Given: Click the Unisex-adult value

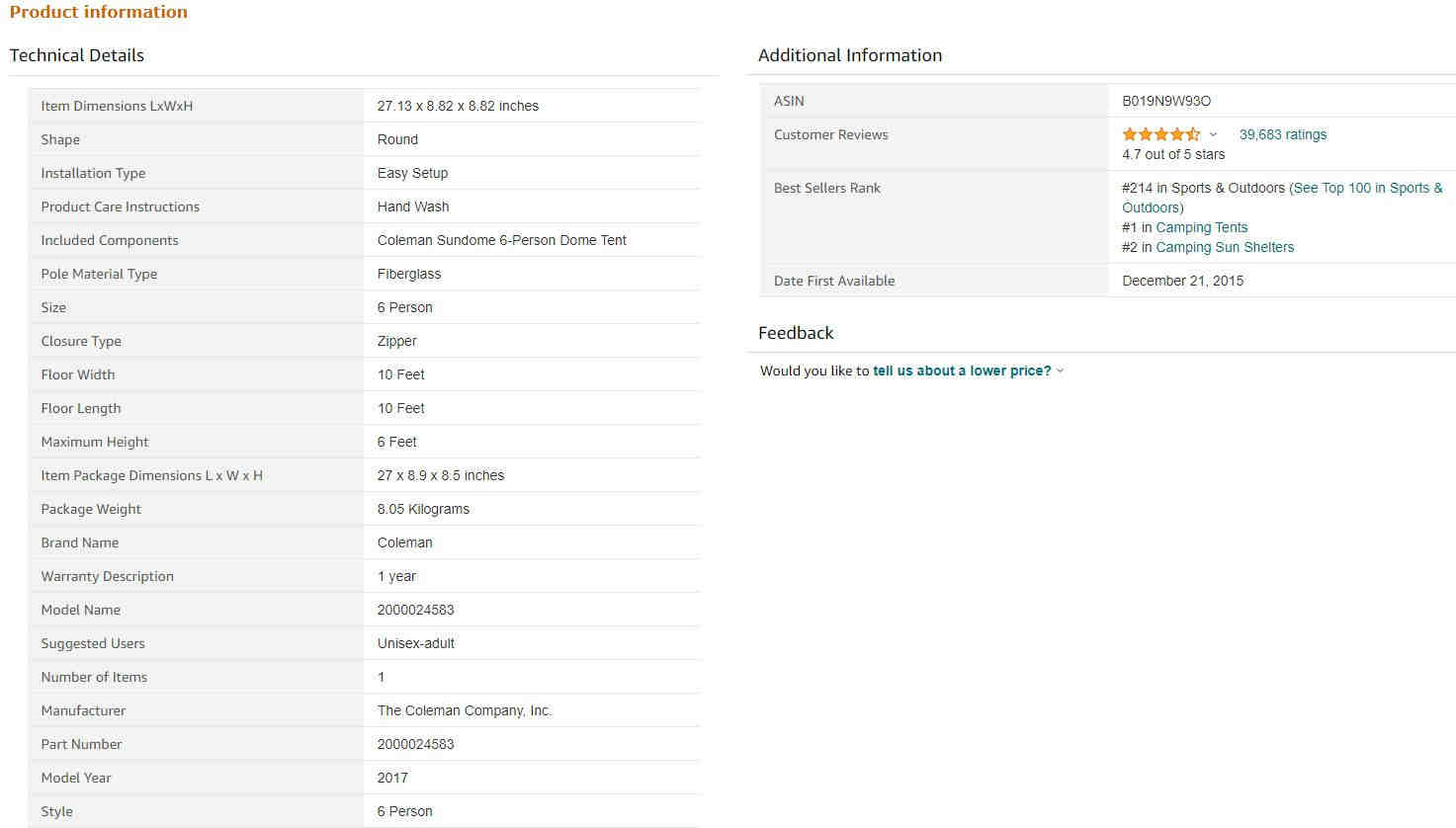Looking at the screenshot, I should (x=416, y=643).
